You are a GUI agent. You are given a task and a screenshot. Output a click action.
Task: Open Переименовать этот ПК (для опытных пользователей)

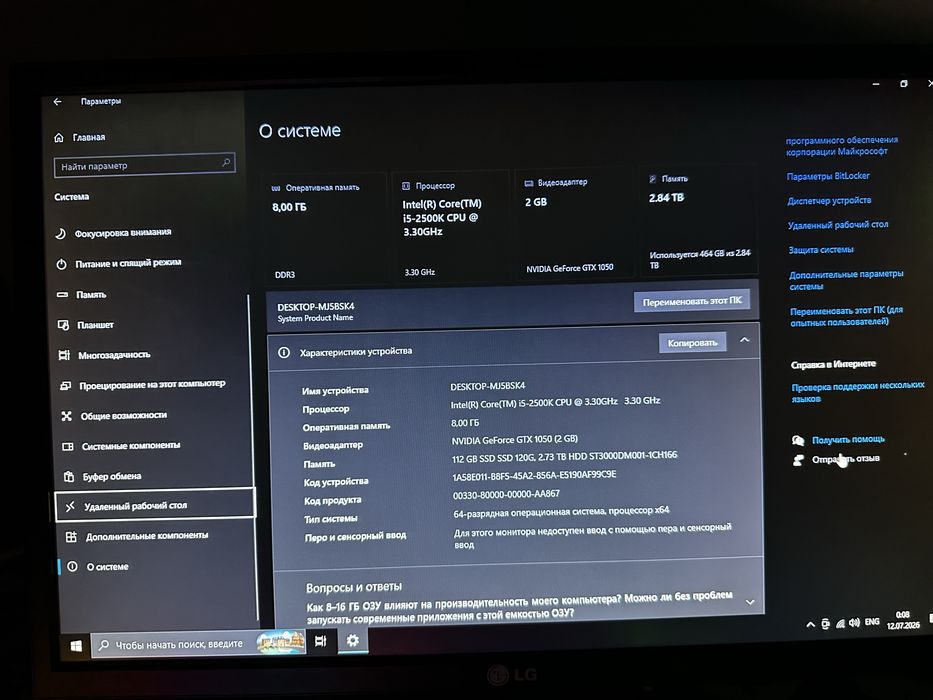847,316
